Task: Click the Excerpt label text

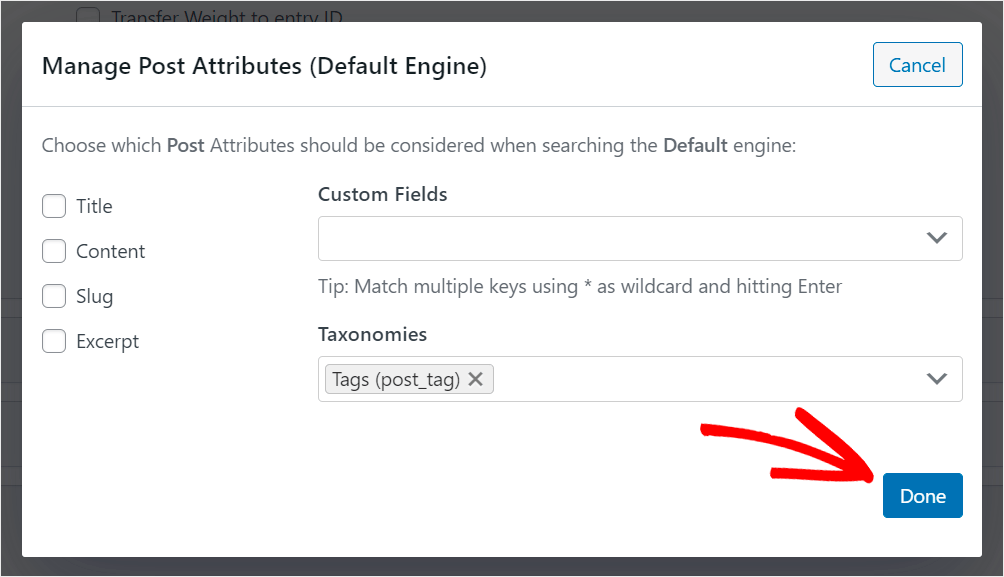Action: pyautogui.click(x=108, y=341)
